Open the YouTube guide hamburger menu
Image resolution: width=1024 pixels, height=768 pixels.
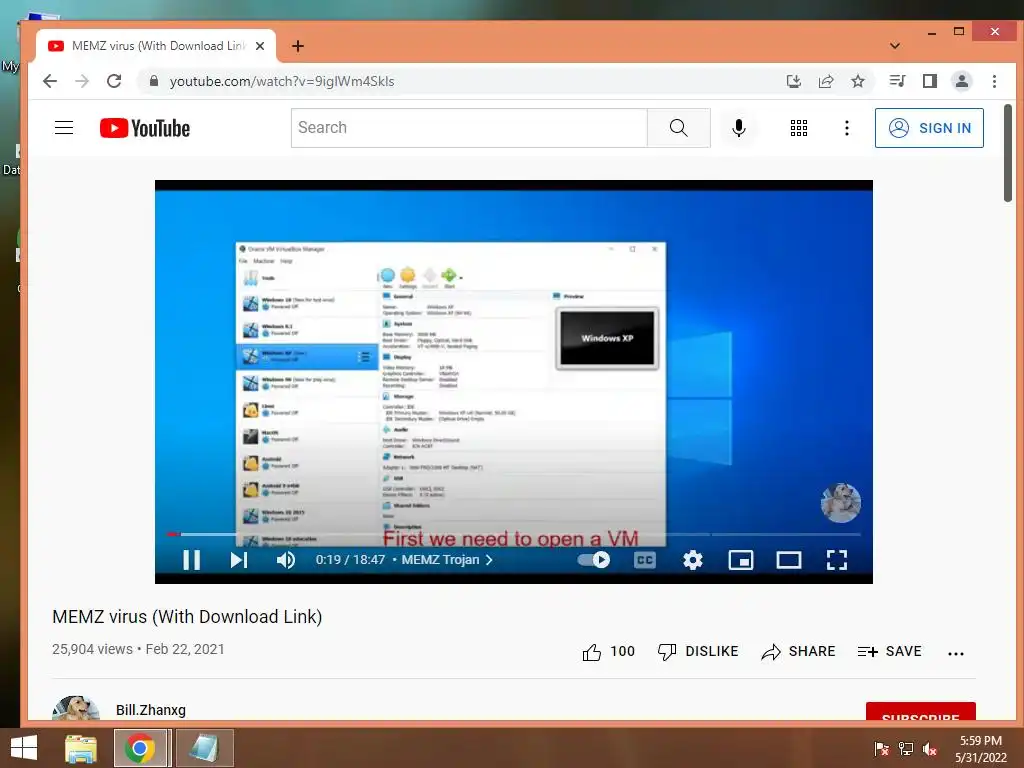tap(64, 127)
